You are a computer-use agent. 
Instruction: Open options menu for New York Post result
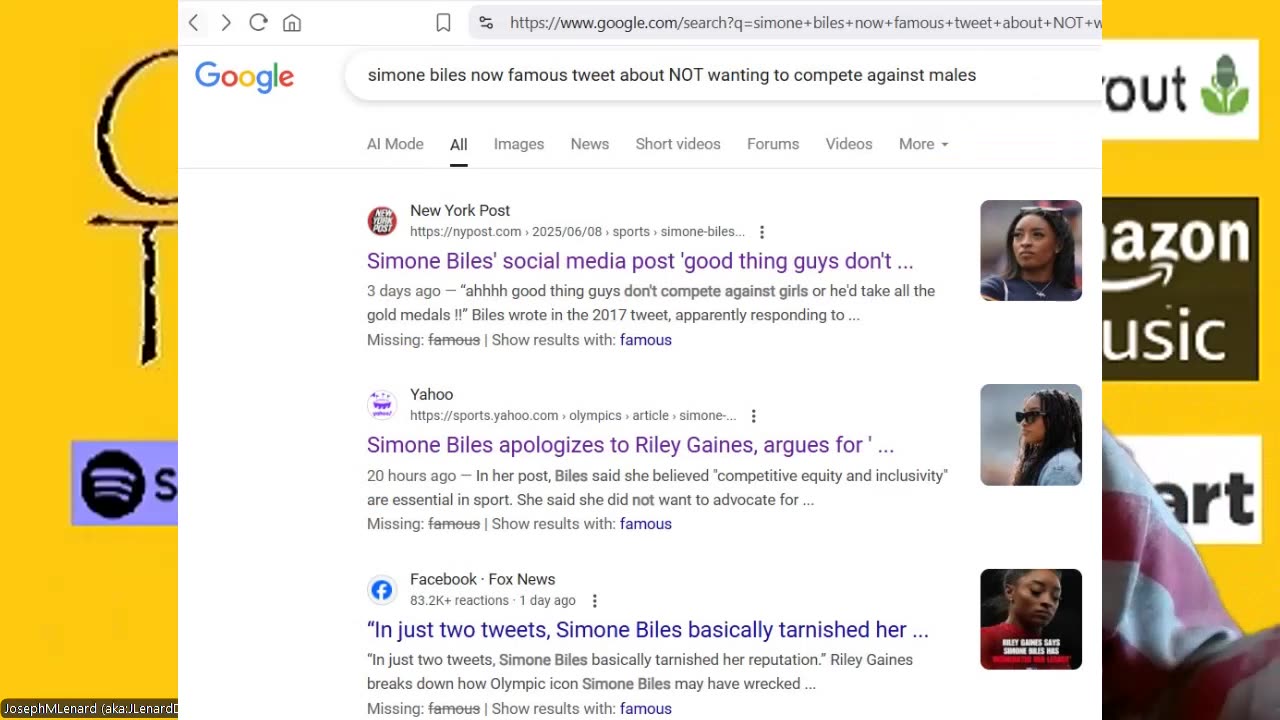click(762, 232)
